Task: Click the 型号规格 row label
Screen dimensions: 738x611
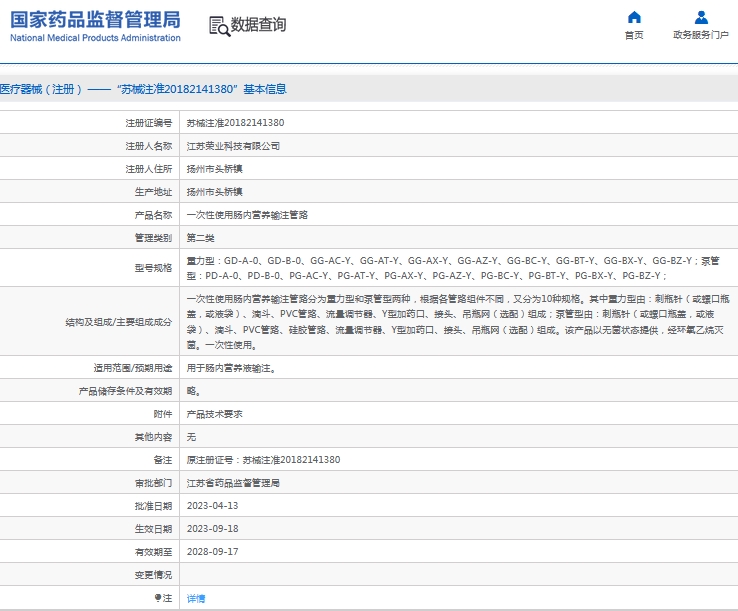Action: click(x=153, y=268)
